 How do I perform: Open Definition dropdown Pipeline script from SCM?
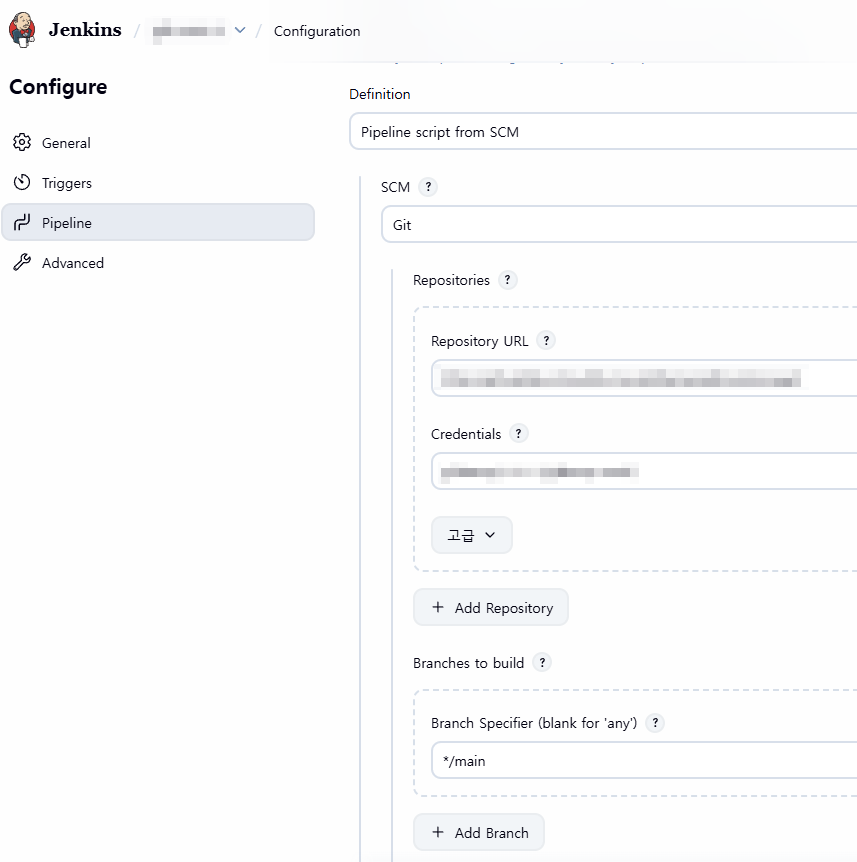tap(603, 131)
